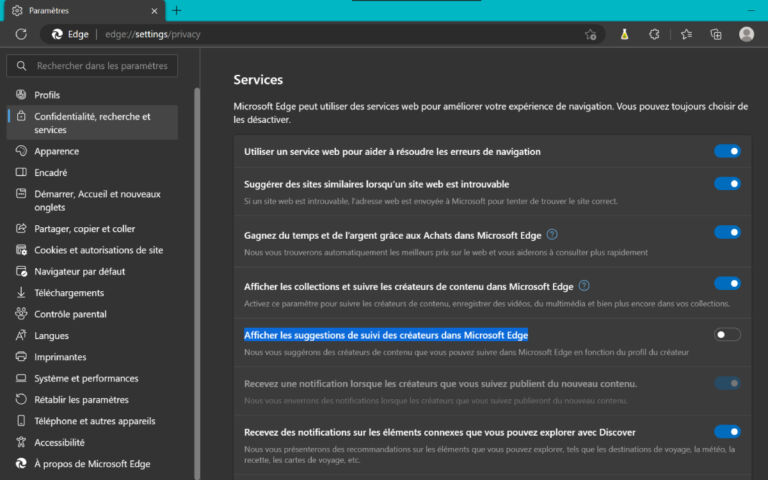Open a new tab with plus button

coord(177,10)
